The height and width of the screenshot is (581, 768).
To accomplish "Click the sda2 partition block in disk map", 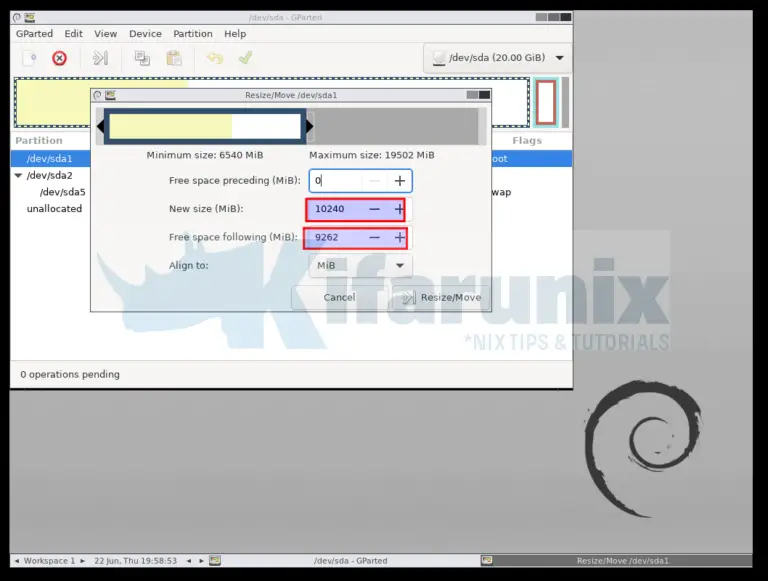I will (x=546, y=102).
